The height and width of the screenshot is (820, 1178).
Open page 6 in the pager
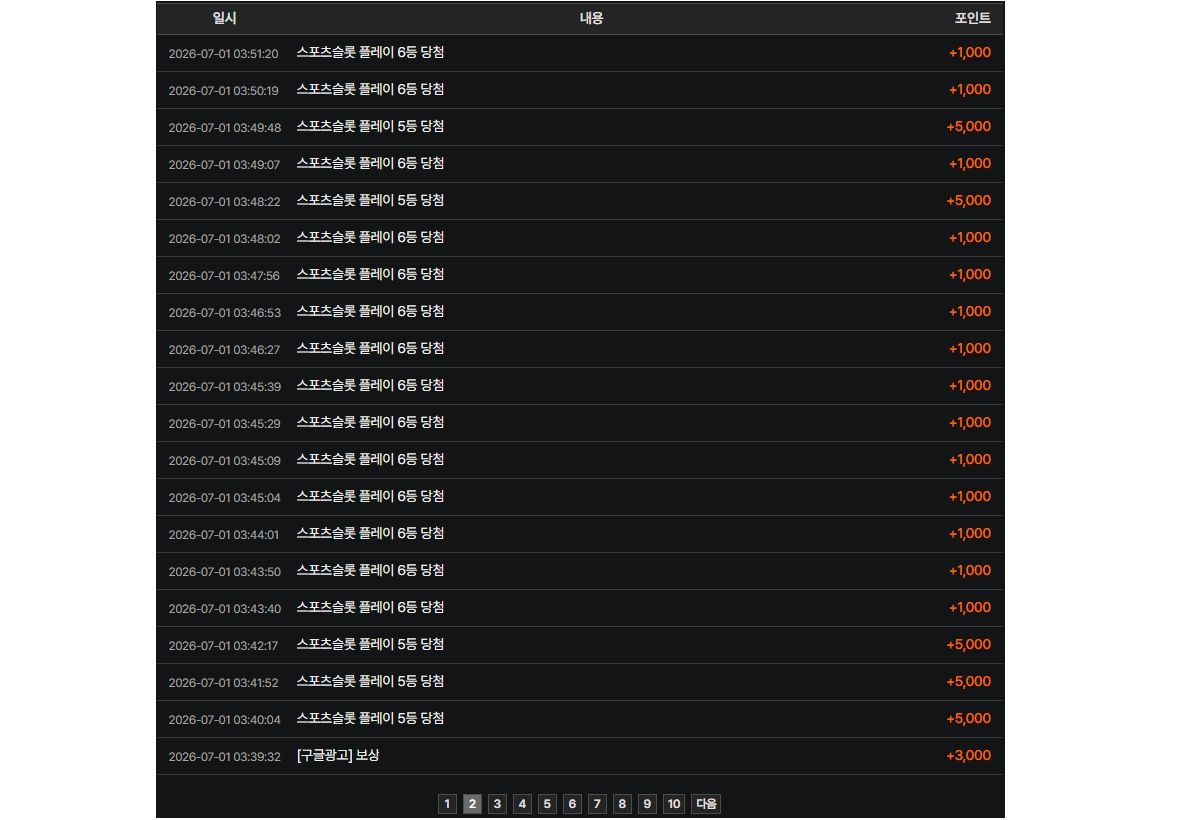[572, 803]
